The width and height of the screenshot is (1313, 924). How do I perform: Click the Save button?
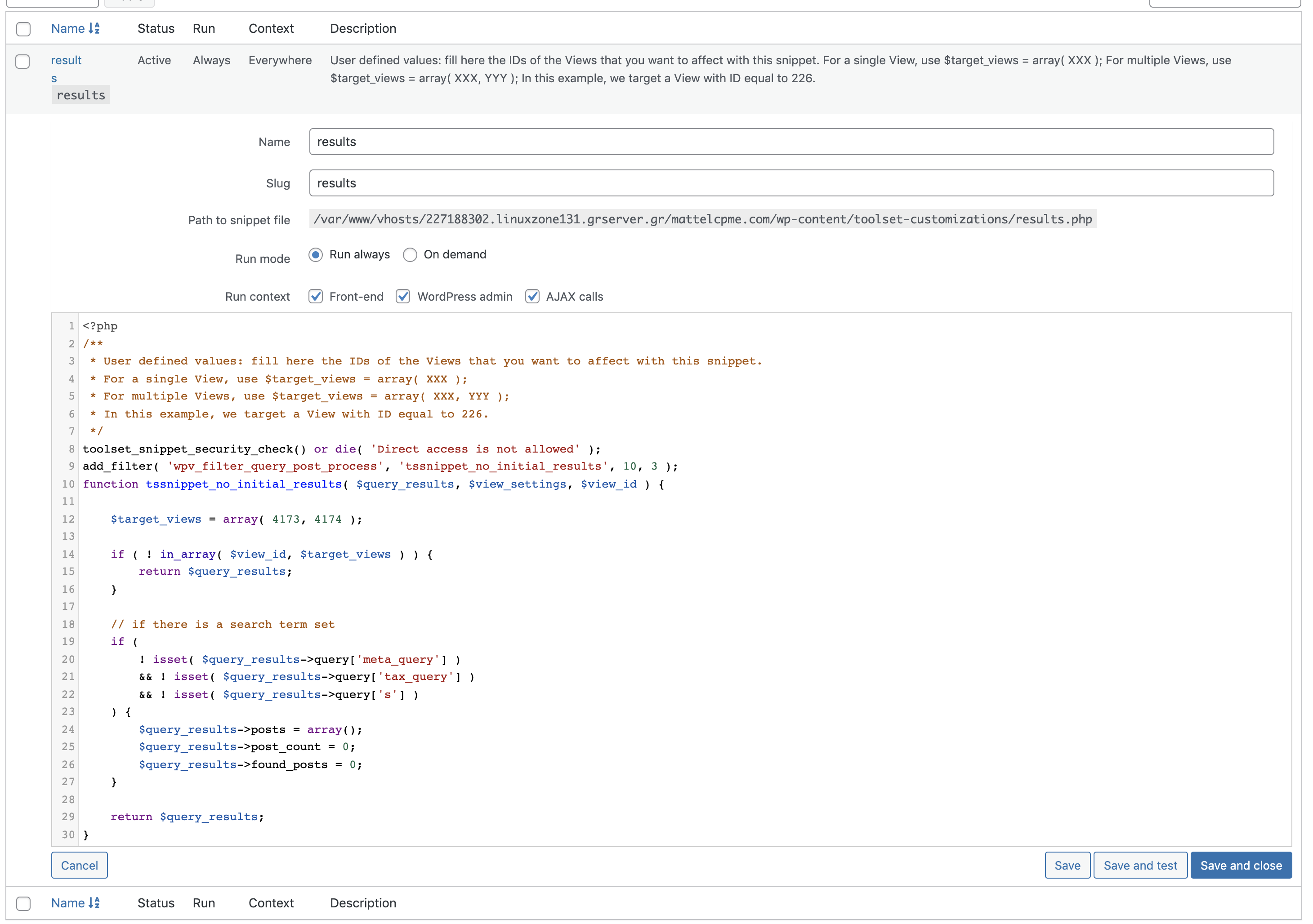pos(1067,866)
